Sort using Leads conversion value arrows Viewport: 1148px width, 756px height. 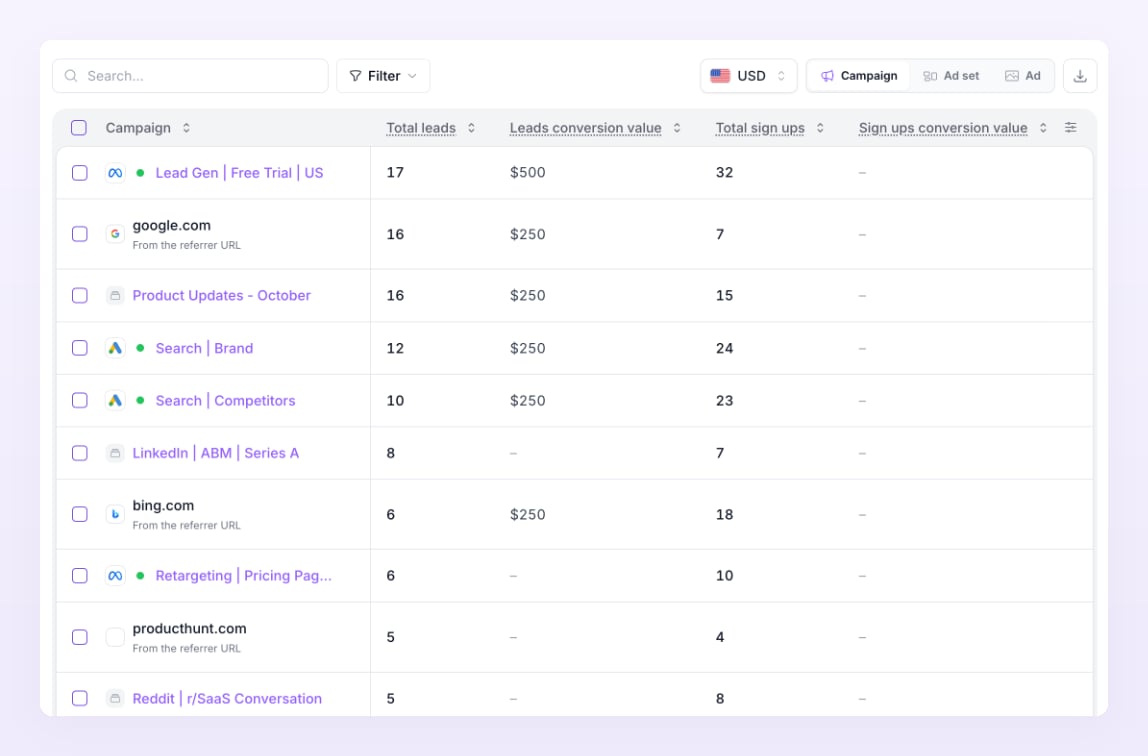677,128
